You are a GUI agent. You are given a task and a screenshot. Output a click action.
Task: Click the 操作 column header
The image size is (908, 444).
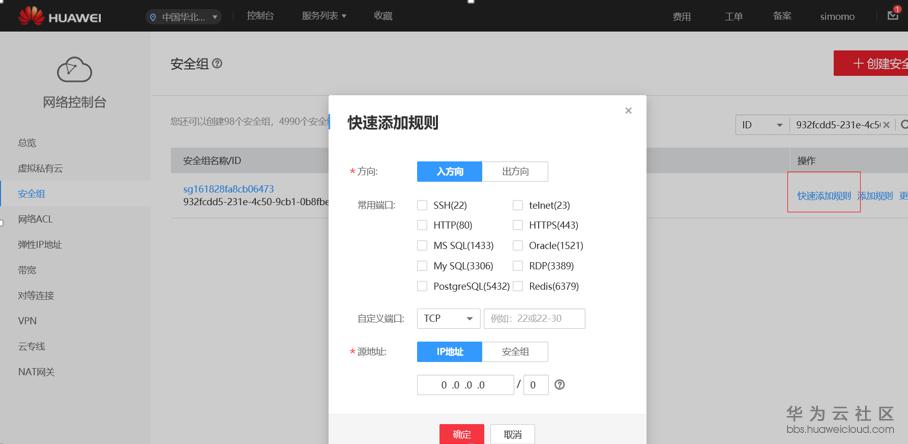click(x=807, y=160)
